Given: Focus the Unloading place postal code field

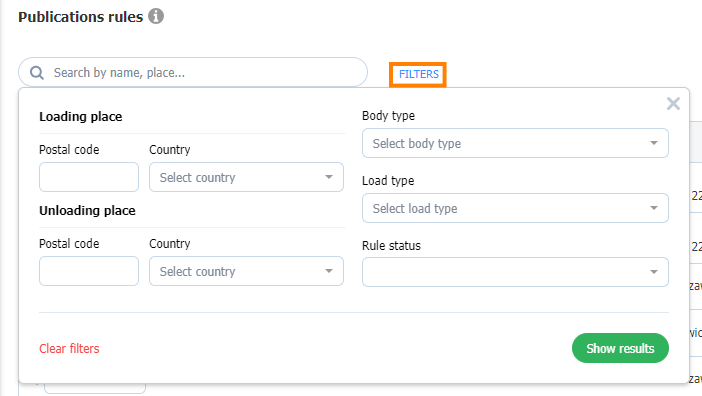Looking at the screenshot, I should (89, 271).
